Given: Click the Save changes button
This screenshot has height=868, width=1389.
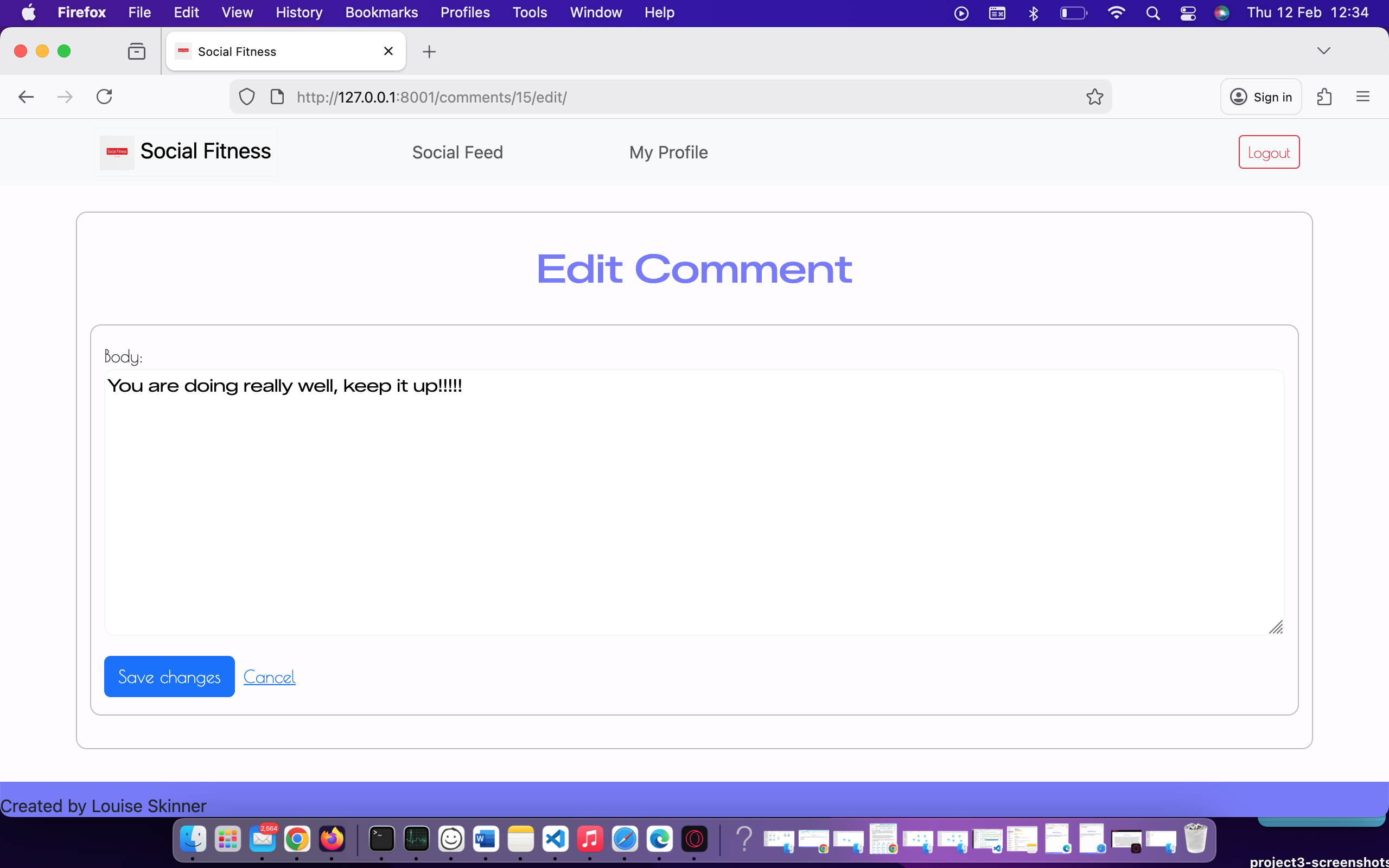Looking at the screenshot, I should click(x=169, y=676).
